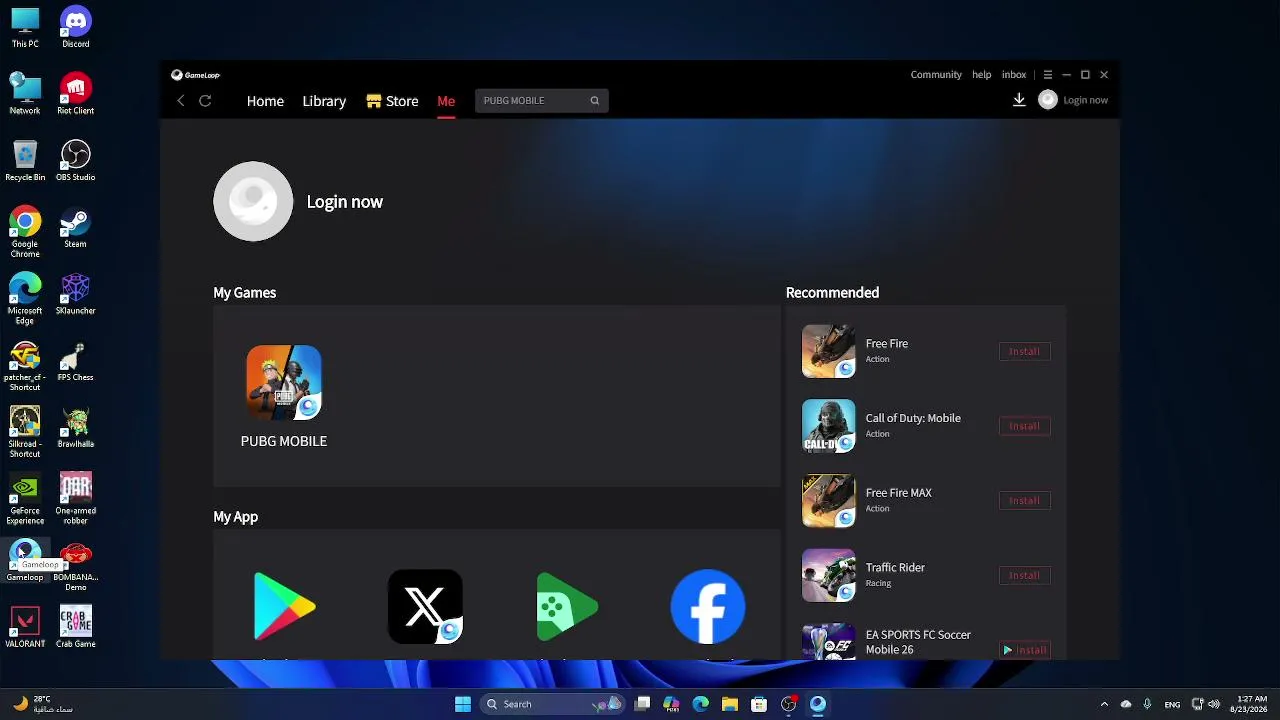
Task: Install Free Fire MAX
Action: click(x=1024, y=501)
